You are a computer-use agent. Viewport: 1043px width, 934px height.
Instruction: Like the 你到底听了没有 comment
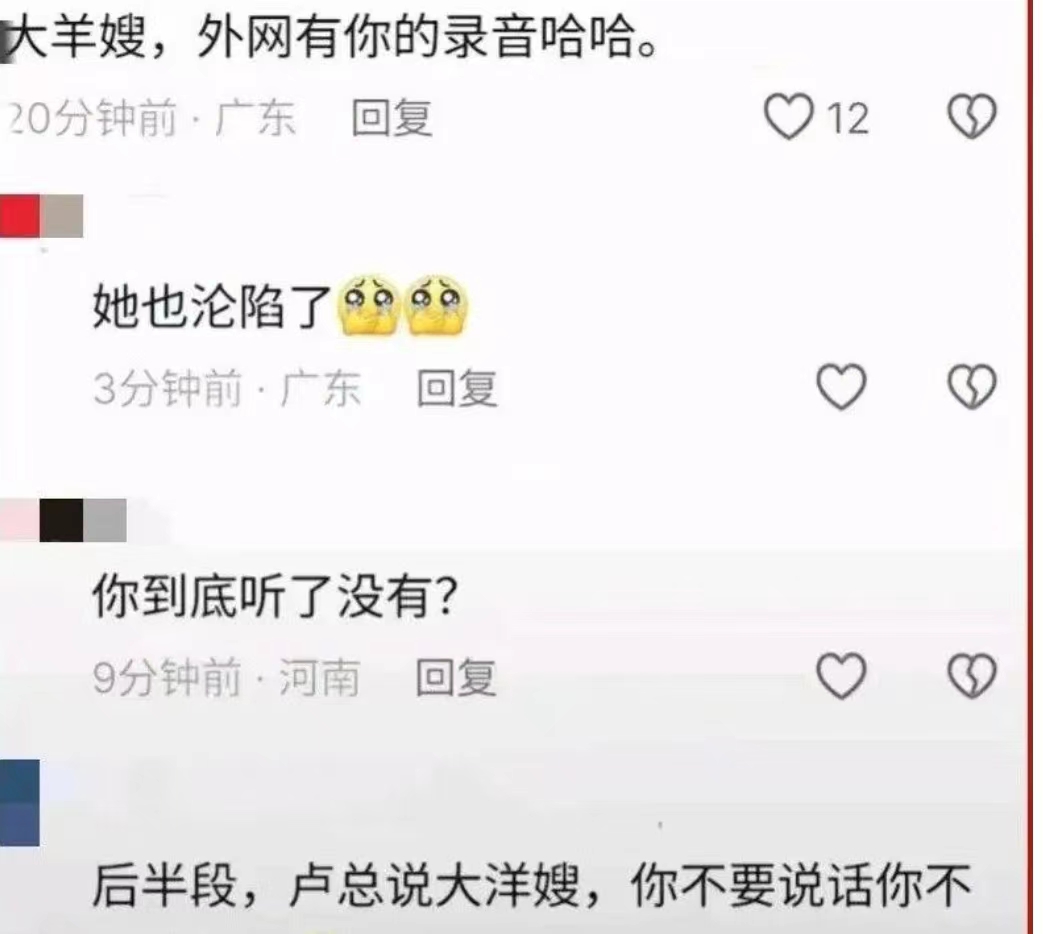pos(841,676)
